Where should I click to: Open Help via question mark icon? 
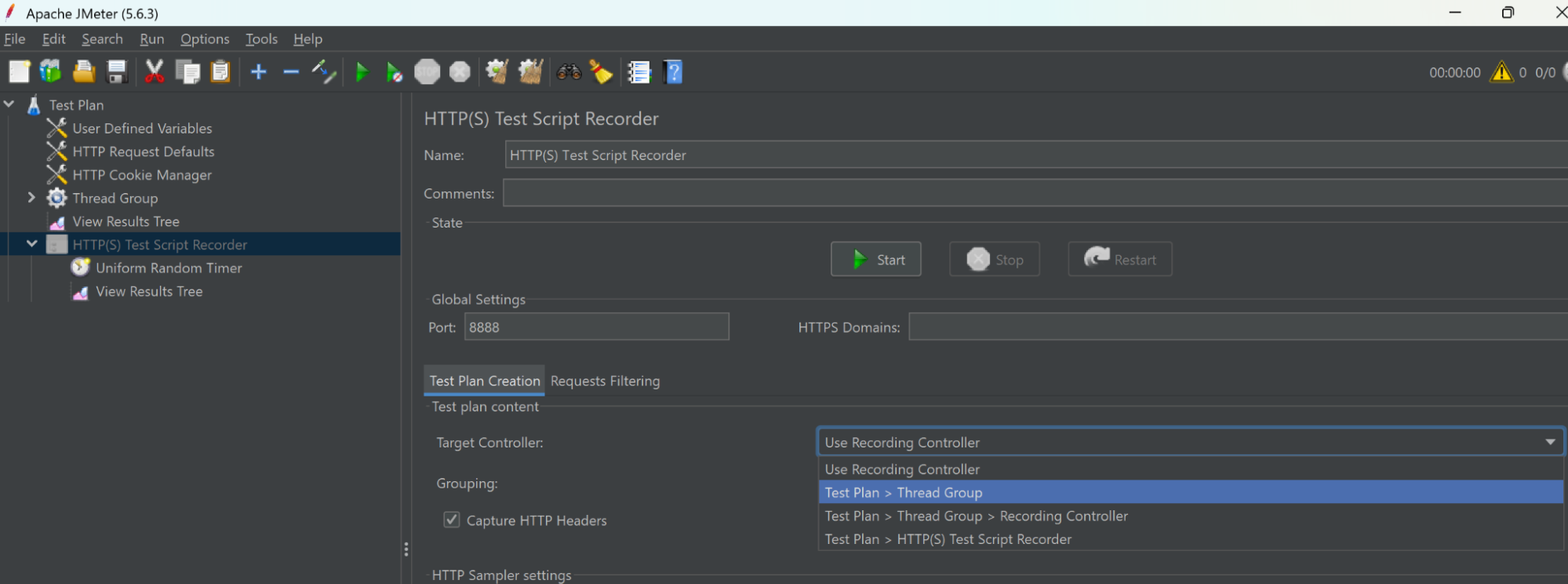673,72
